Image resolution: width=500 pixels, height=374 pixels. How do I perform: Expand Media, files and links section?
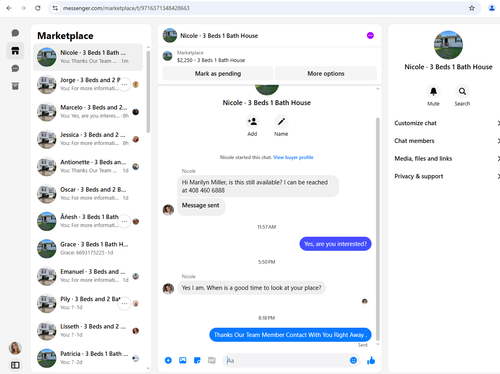[x=447, y=158]
